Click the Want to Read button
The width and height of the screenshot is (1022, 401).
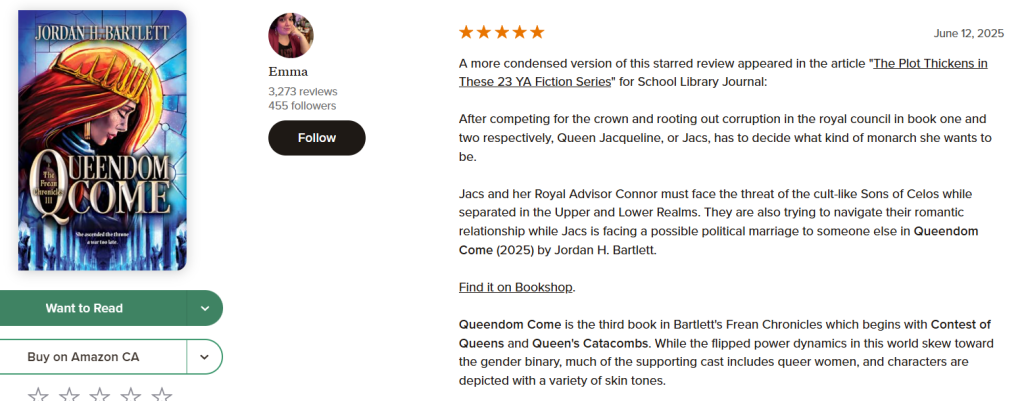click(x=84, y=308)
